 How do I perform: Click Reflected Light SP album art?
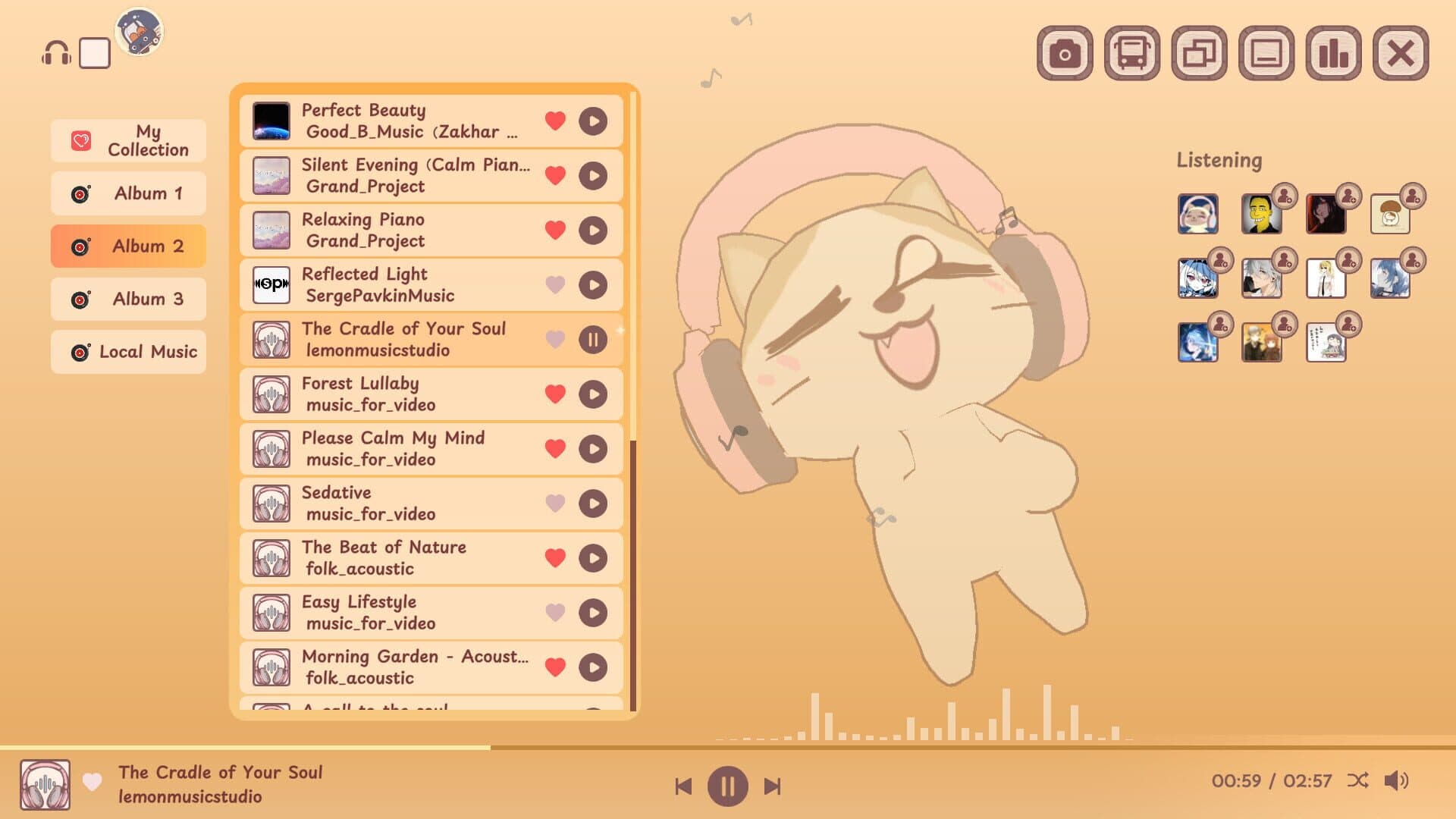tap(271, 285)
